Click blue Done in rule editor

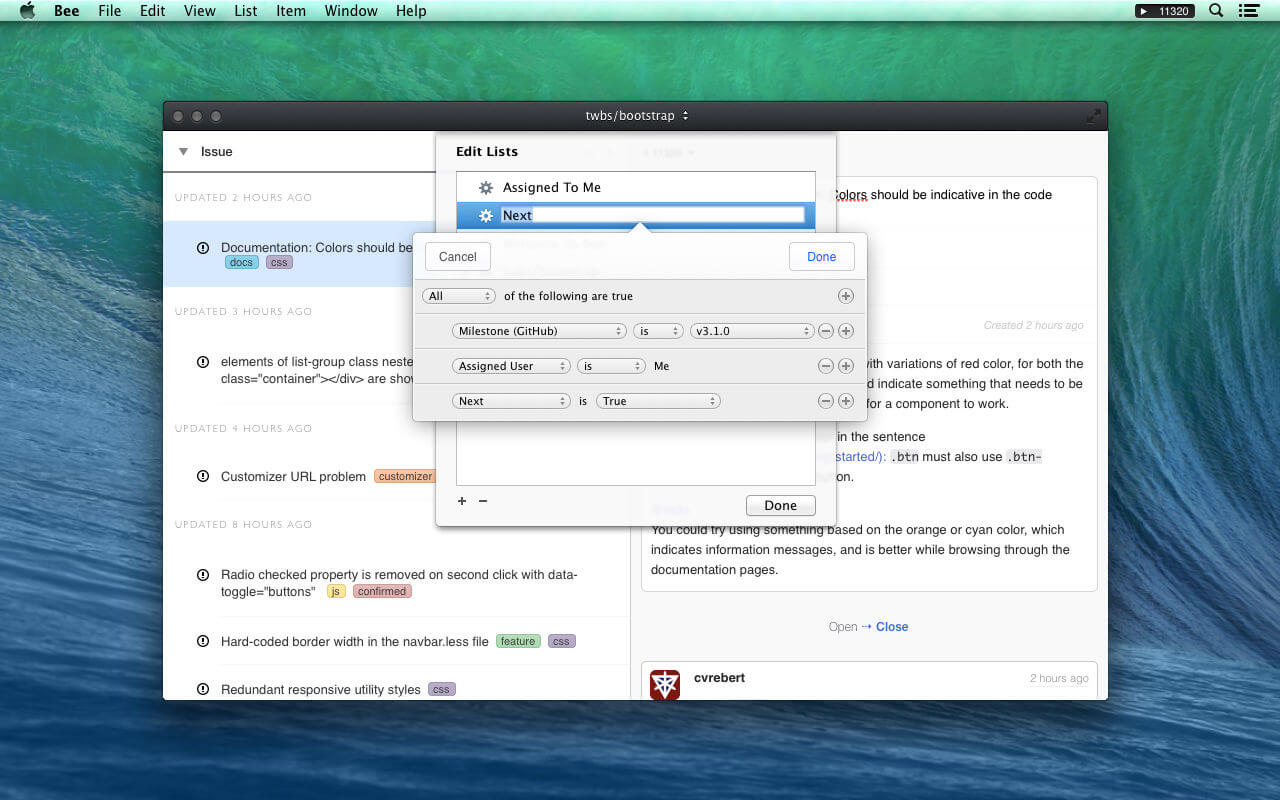click(821, 256)
